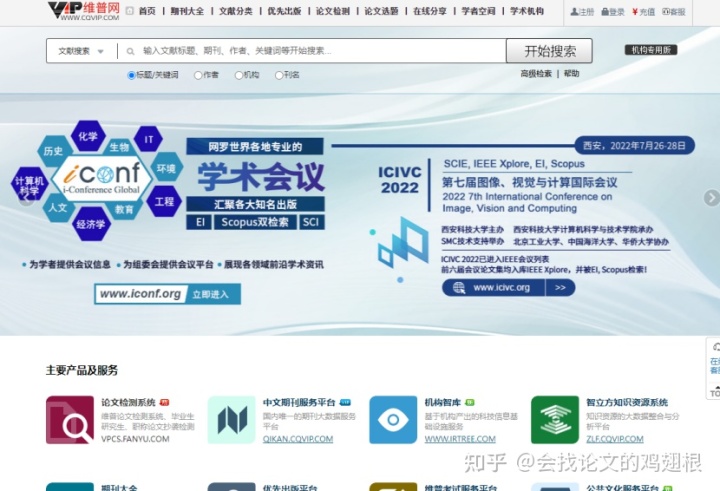Go to previous banner slide arrow
The width and height of the screenshot is (720, 491).
(26, 198)
